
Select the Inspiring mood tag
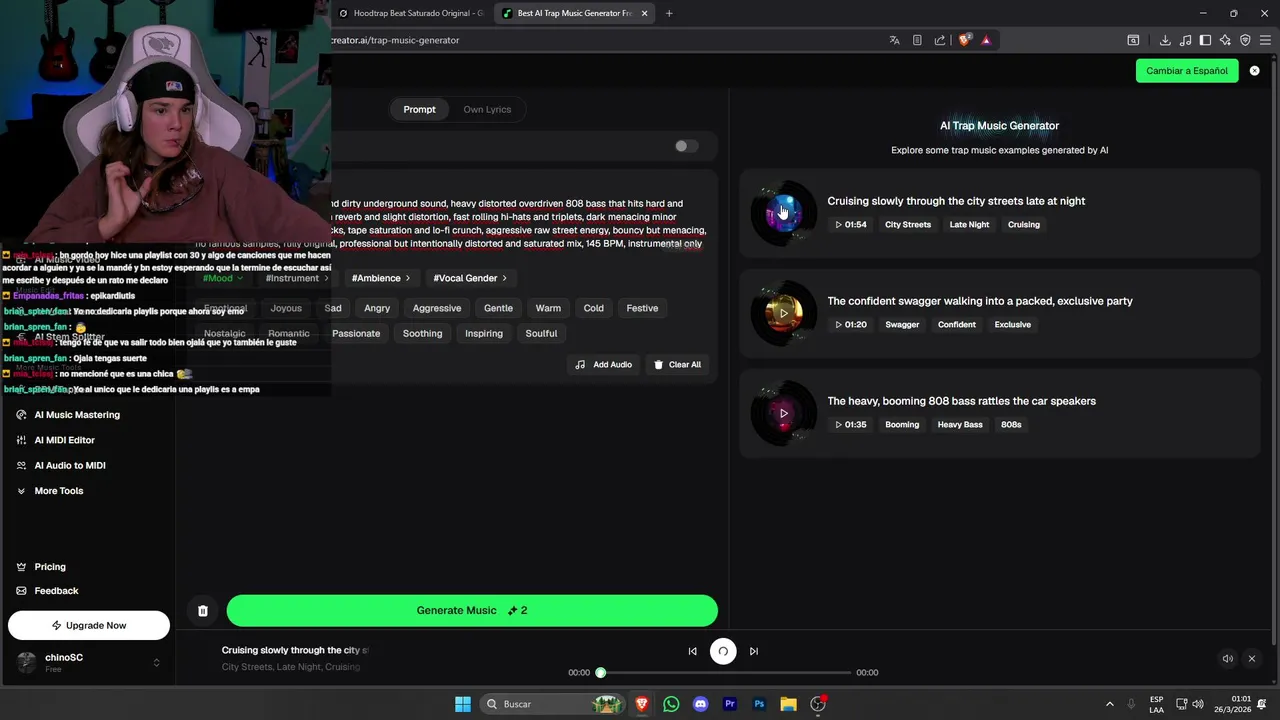[484, 333]
